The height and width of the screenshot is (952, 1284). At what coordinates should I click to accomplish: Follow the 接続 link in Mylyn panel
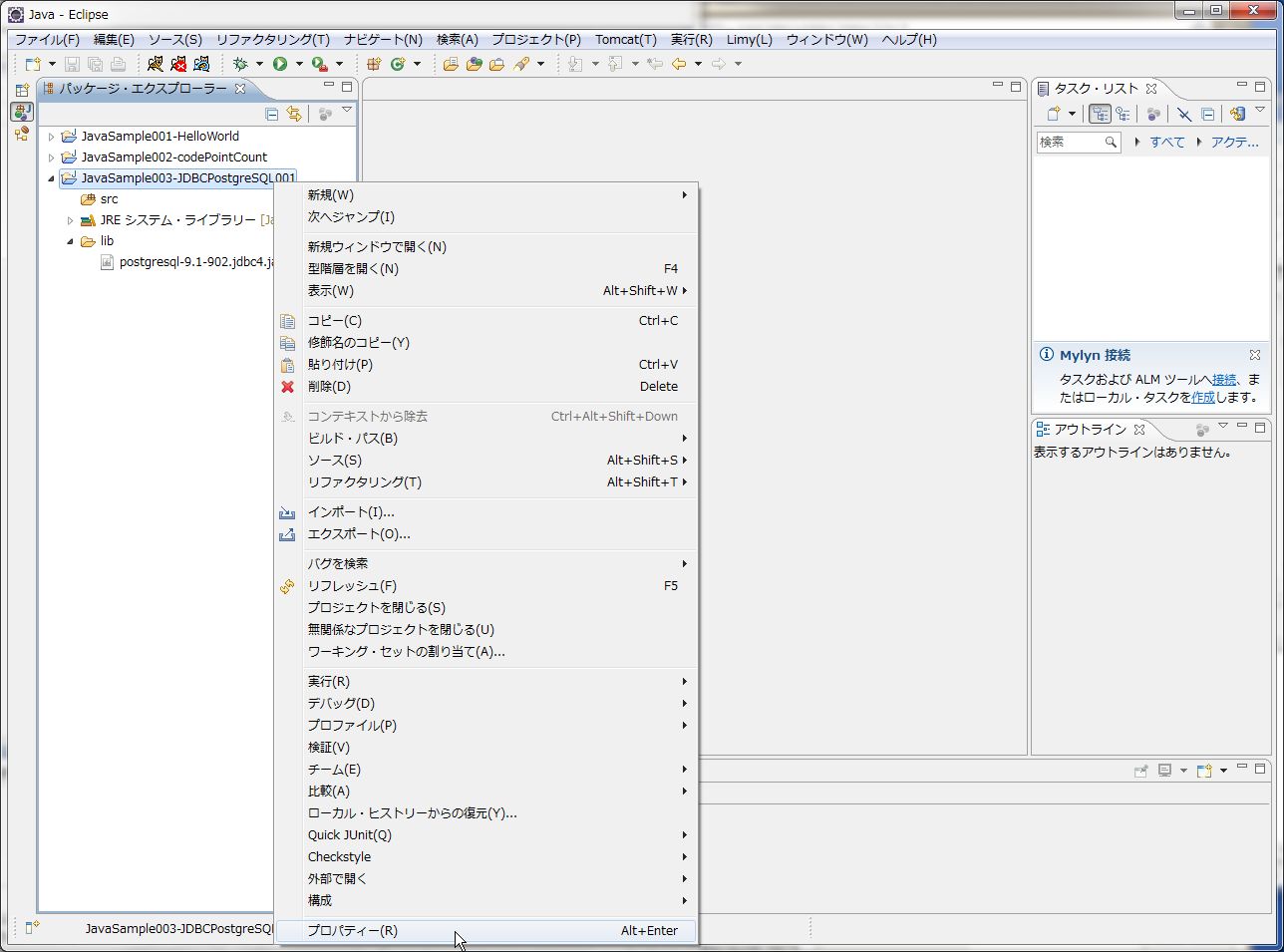pos(1224,379)
